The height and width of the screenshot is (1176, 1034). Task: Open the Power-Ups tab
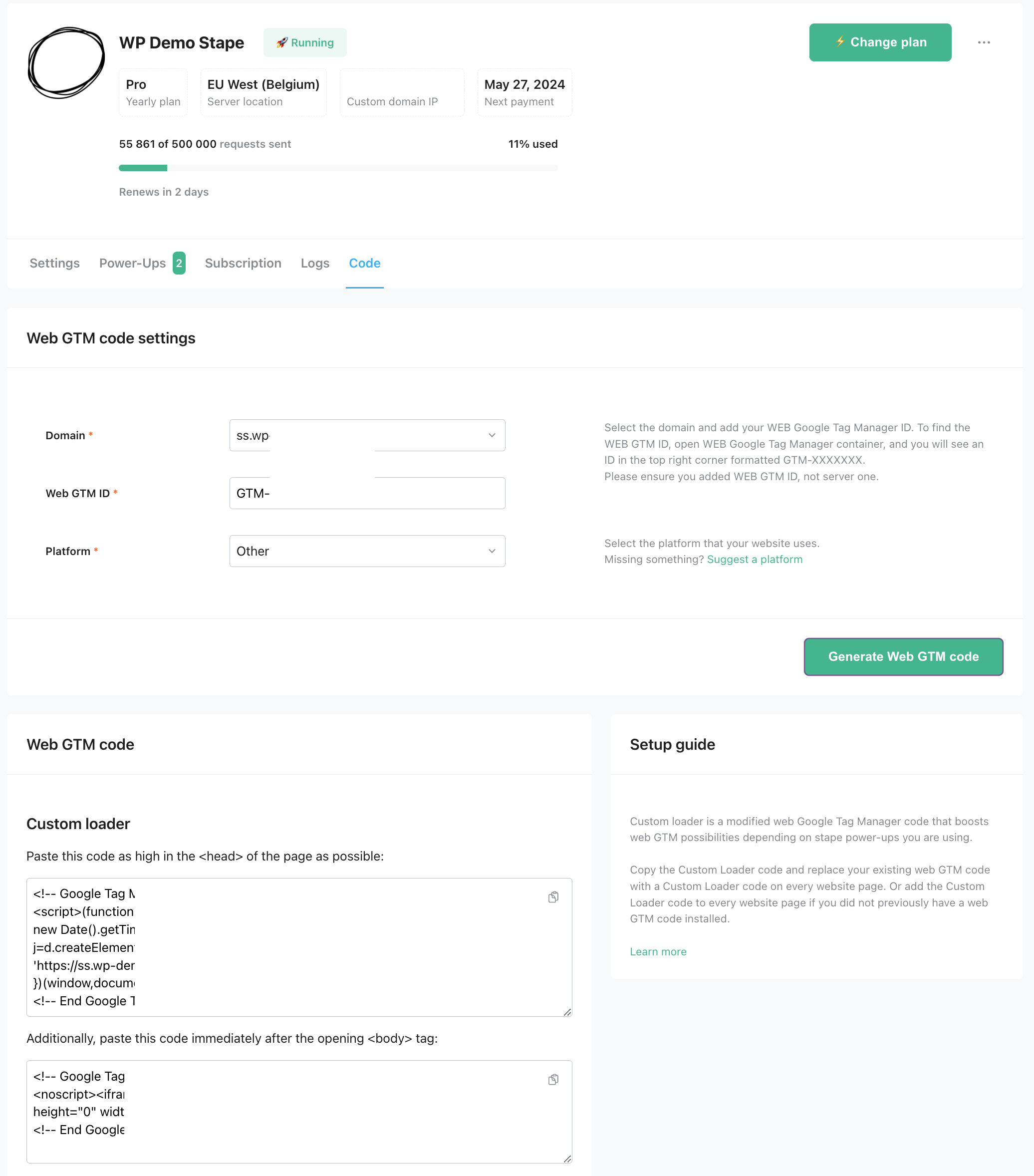tap(133, 263)
